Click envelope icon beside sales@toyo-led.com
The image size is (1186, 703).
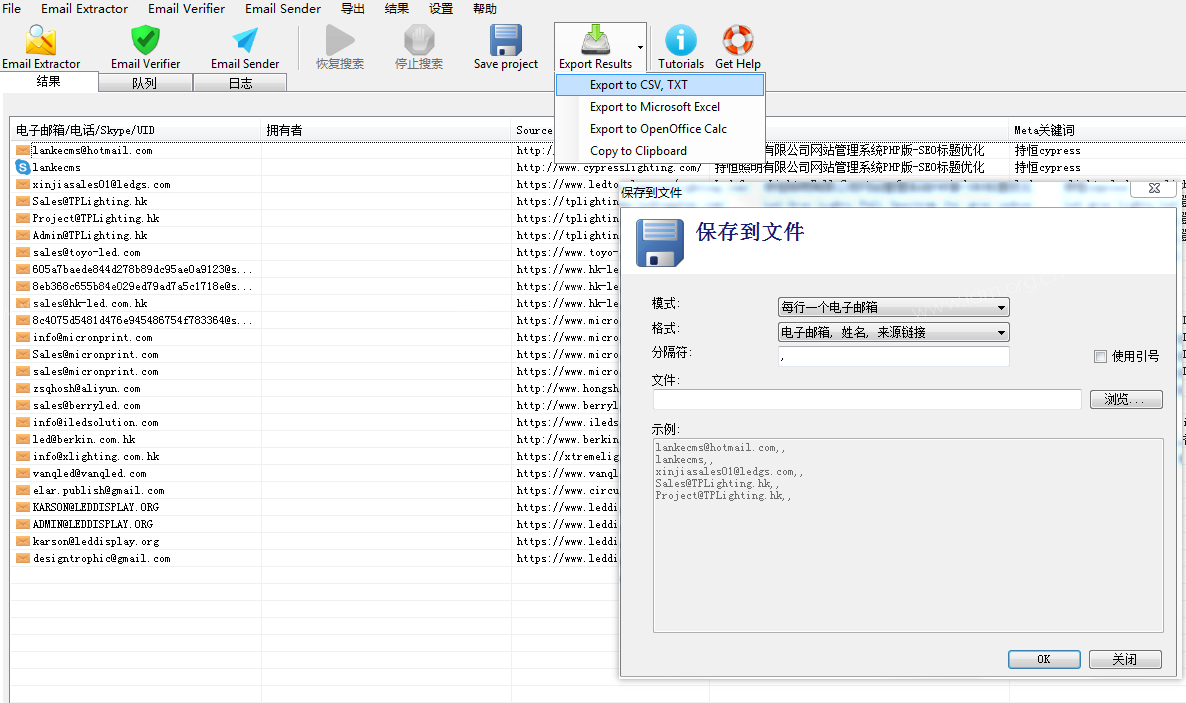[23, 253]
